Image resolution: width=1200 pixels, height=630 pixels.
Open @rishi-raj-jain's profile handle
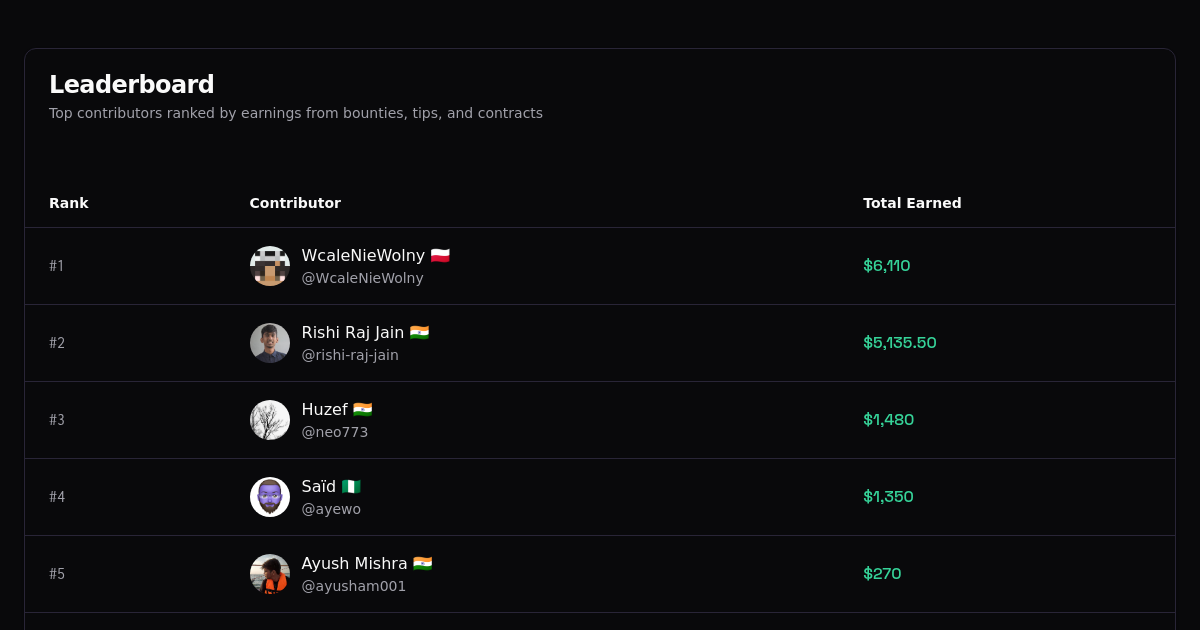(349, 355)
